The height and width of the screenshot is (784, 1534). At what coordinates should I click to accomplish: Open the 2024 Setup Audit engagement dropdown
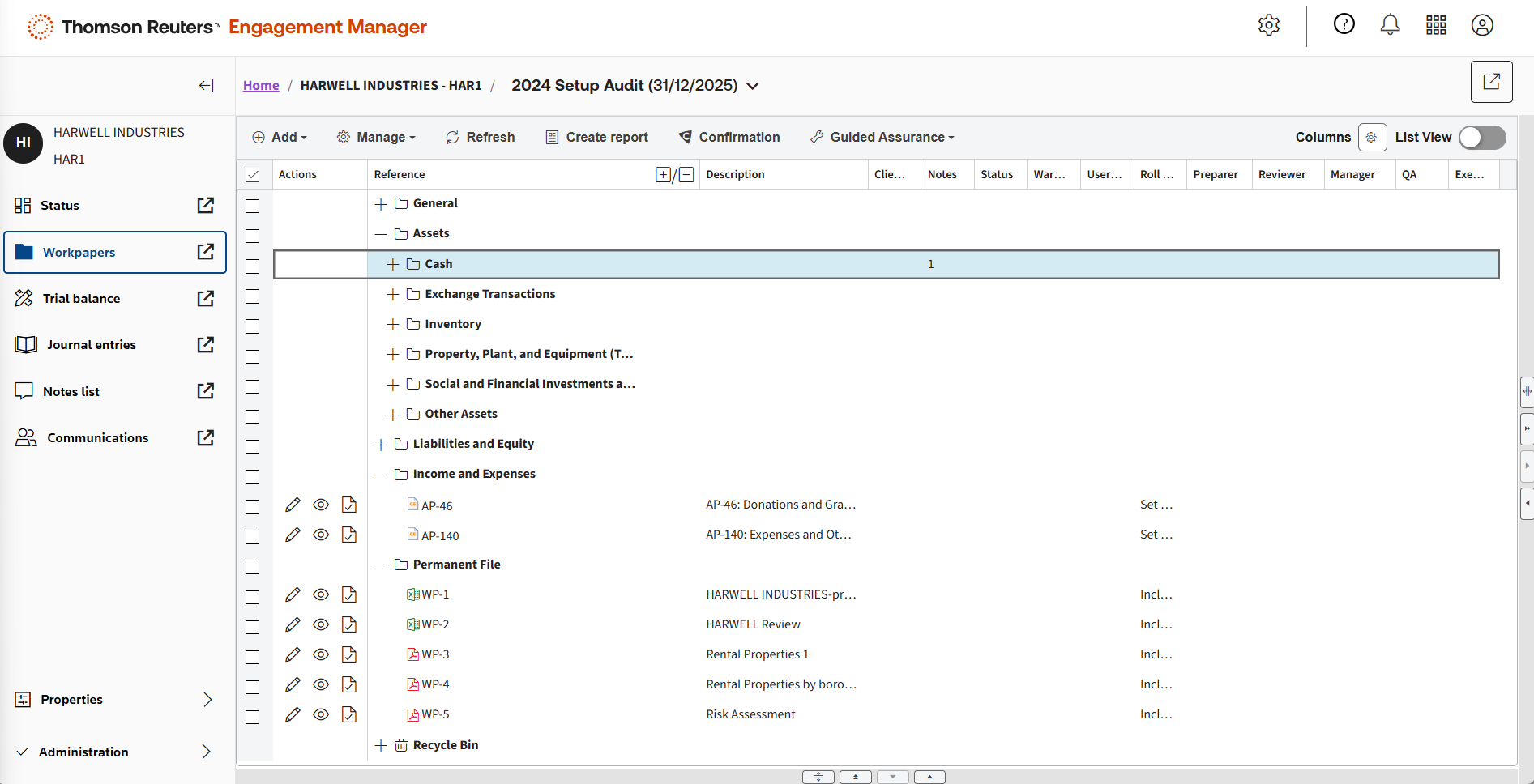[x=753, y=86]
